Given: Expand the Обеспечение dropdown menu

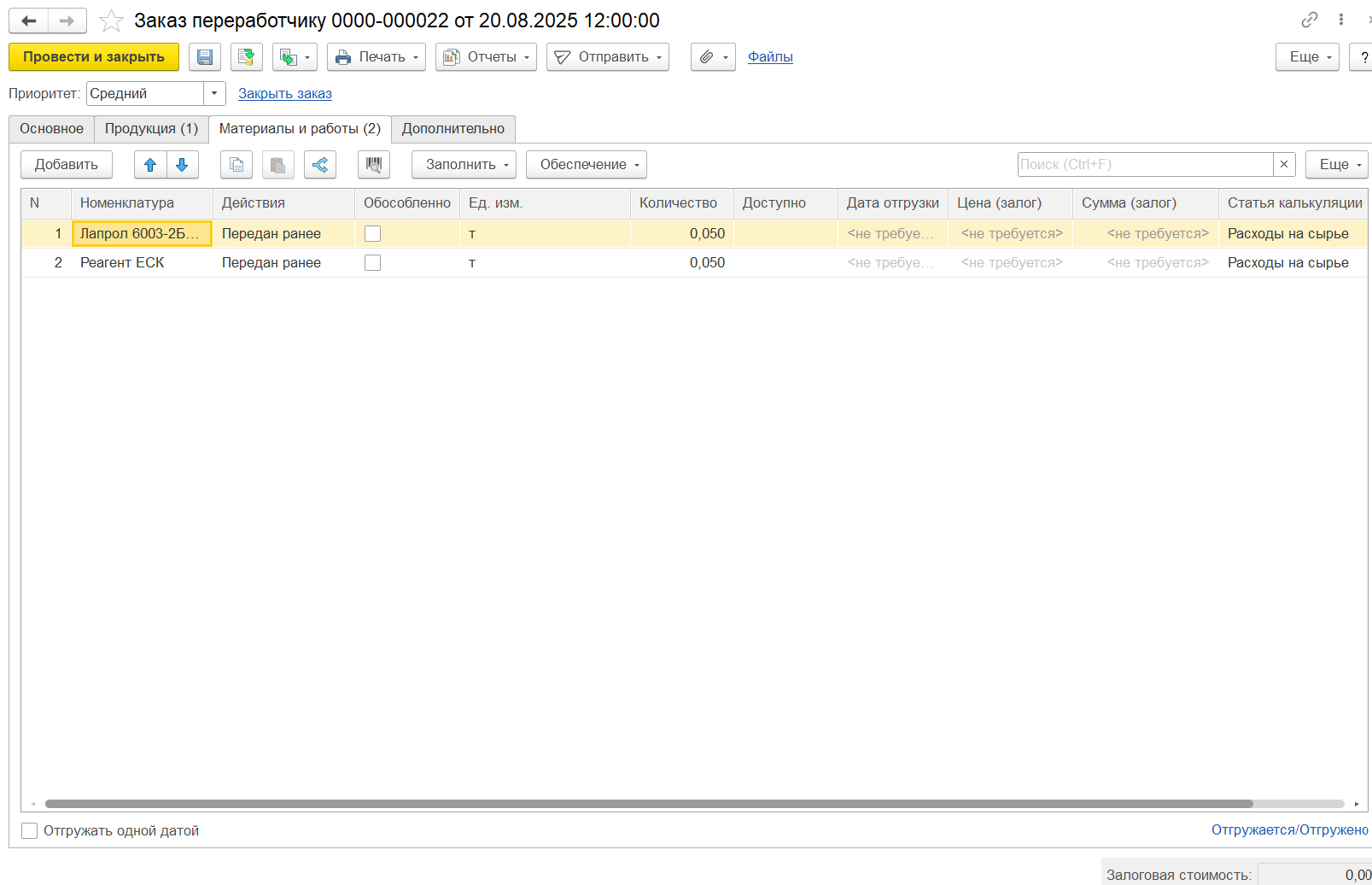Looking at the screenshot, I should [586, 165].
